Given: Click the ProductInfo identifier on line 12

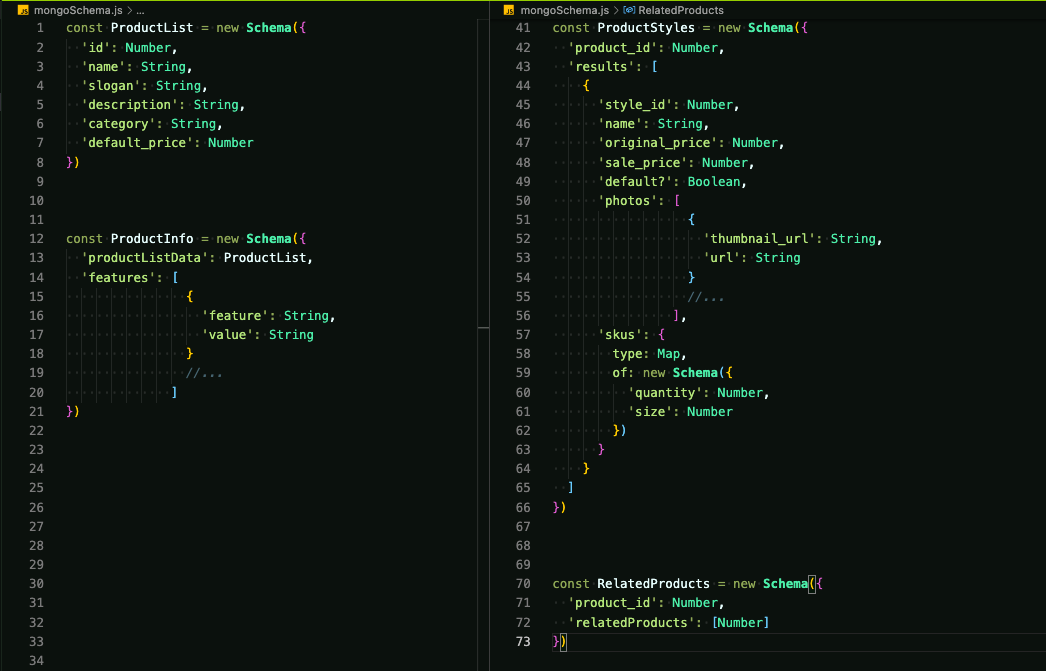Looking at the screenshot, I should (x=151, y=239).
